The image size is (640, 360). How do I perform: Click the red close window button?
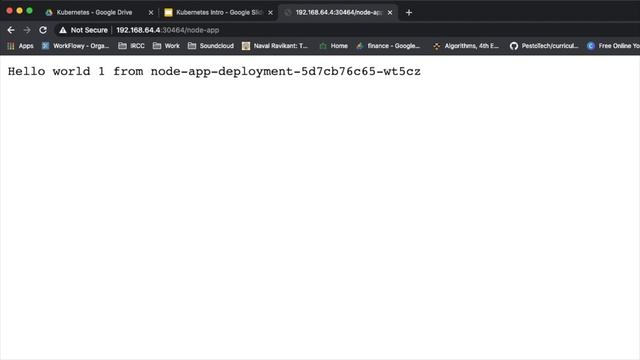point(9,11)
